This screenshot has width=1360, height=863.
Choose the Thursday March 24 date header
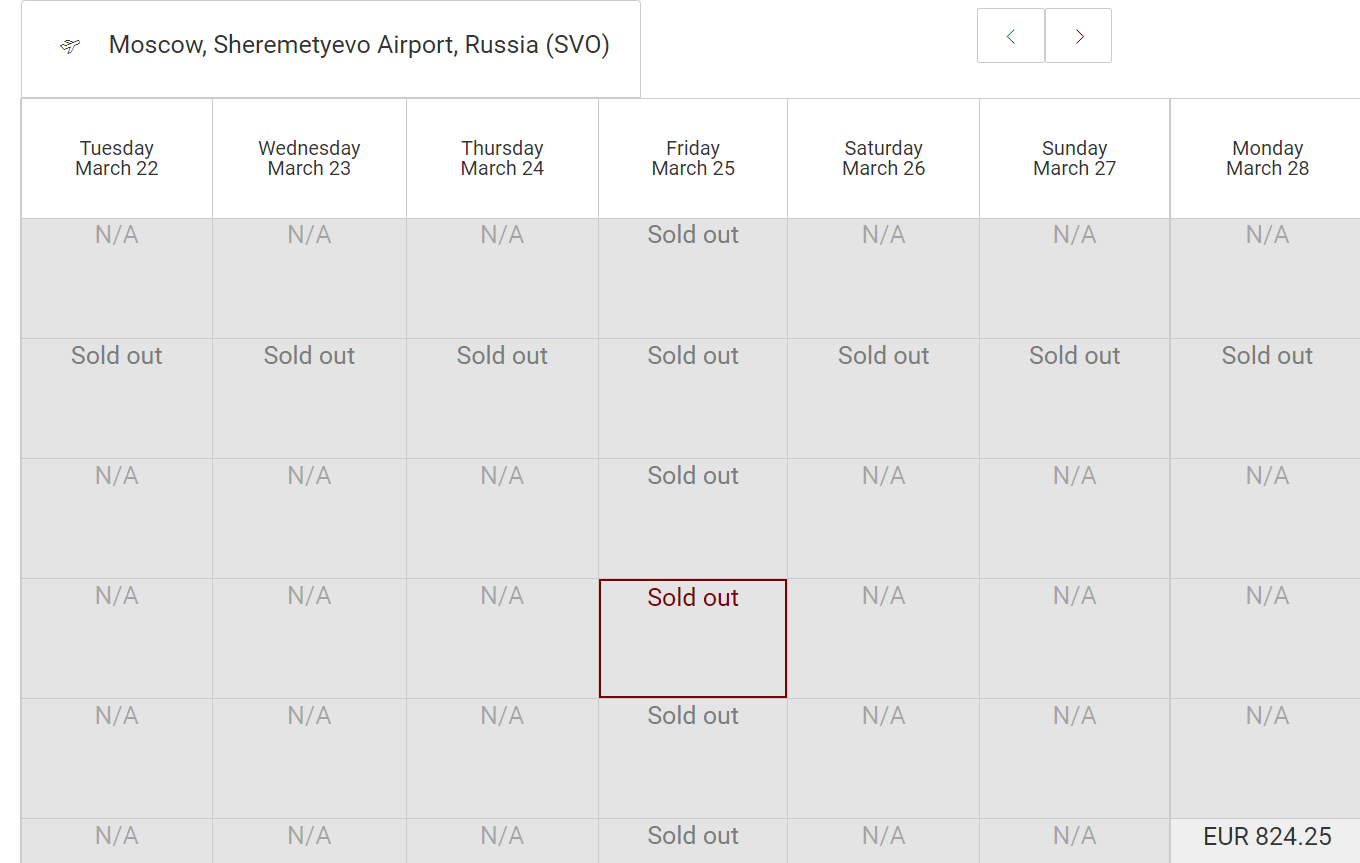pyautogui.click(x=502, y=158)
